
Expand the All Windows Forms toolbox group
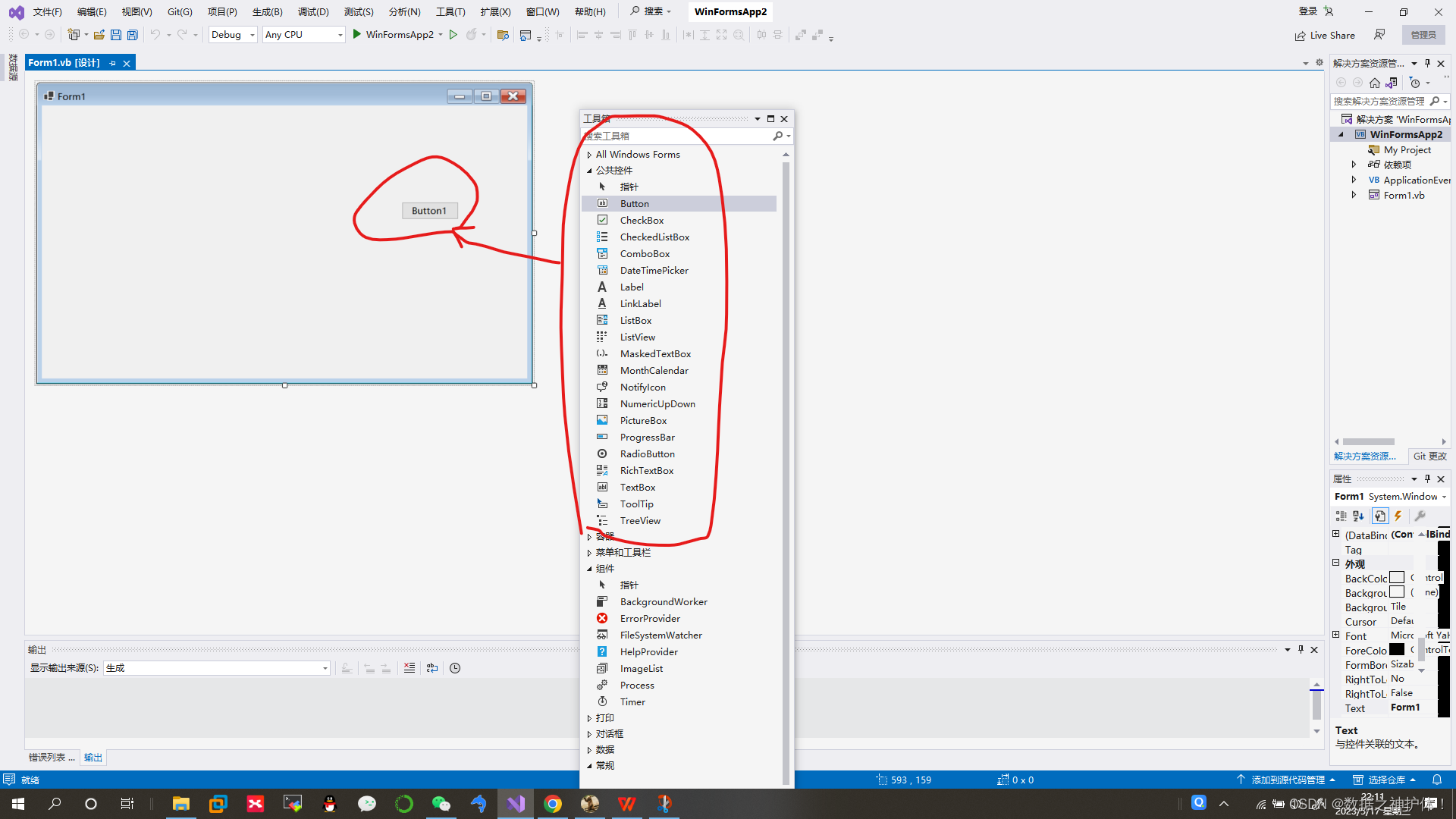pos(589,154)
